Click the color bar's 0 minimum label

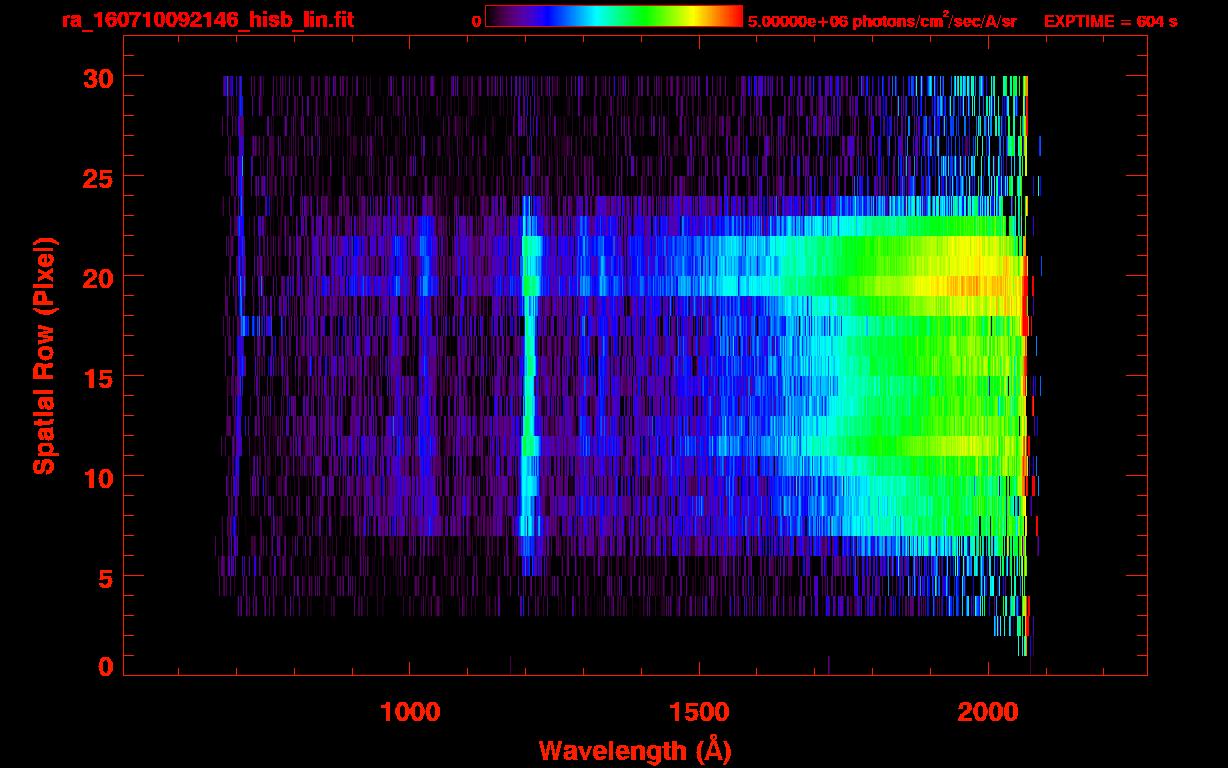tap(476, 21)
